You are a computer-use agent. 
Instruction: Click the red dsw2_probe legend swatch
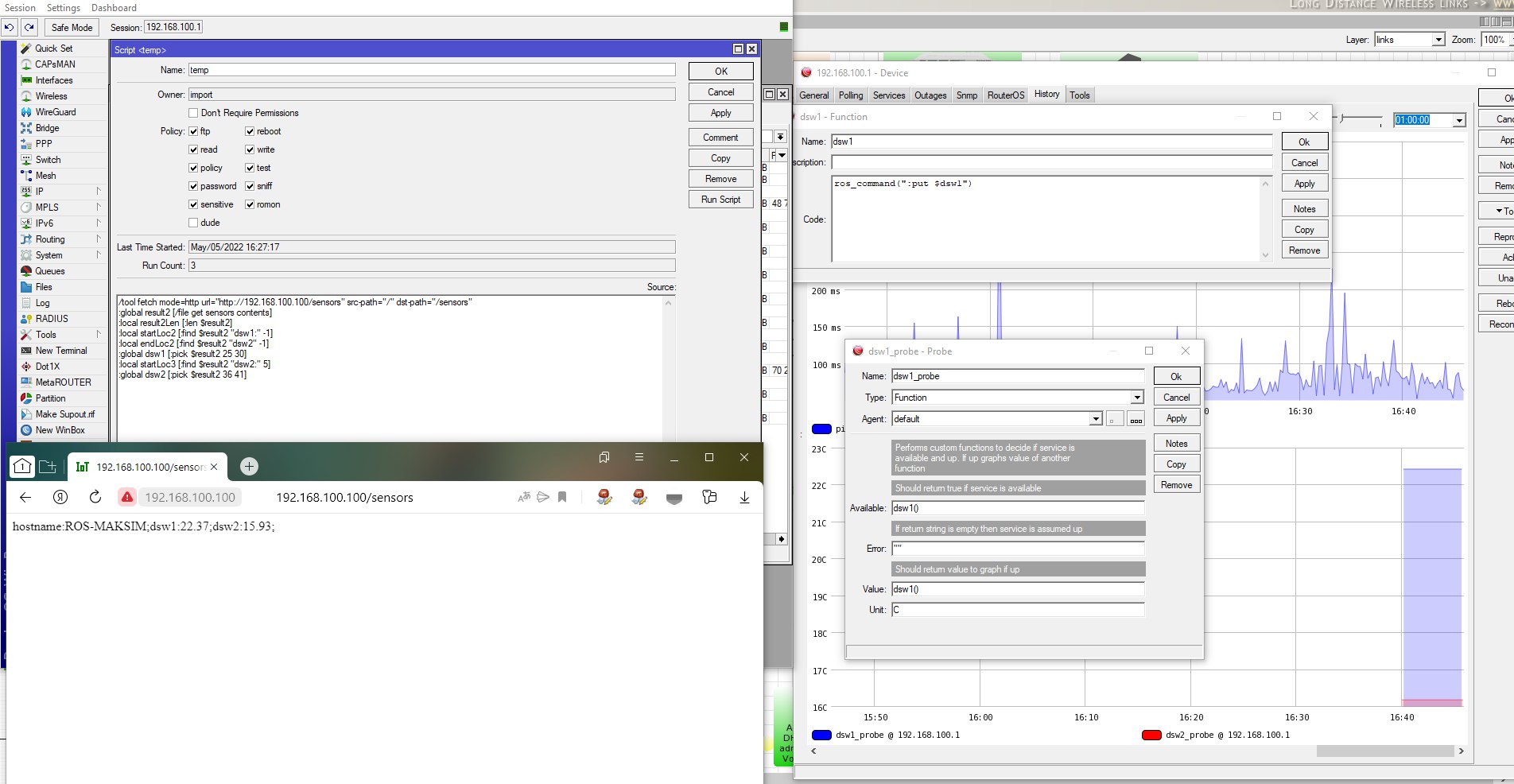[x=1151, y=735]
